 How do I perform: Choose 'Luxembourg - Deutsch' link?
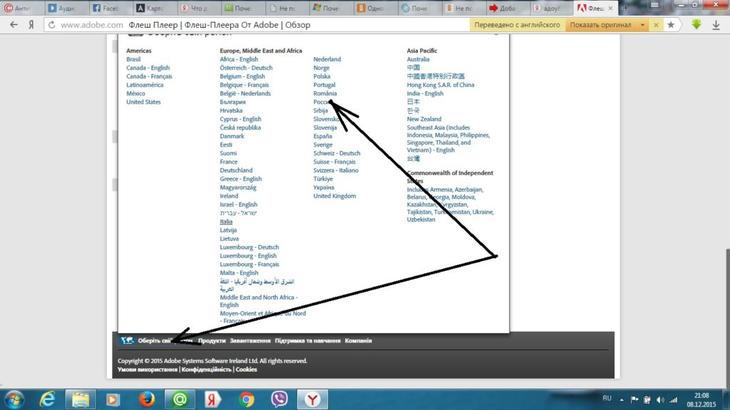(x=250, y=247)
